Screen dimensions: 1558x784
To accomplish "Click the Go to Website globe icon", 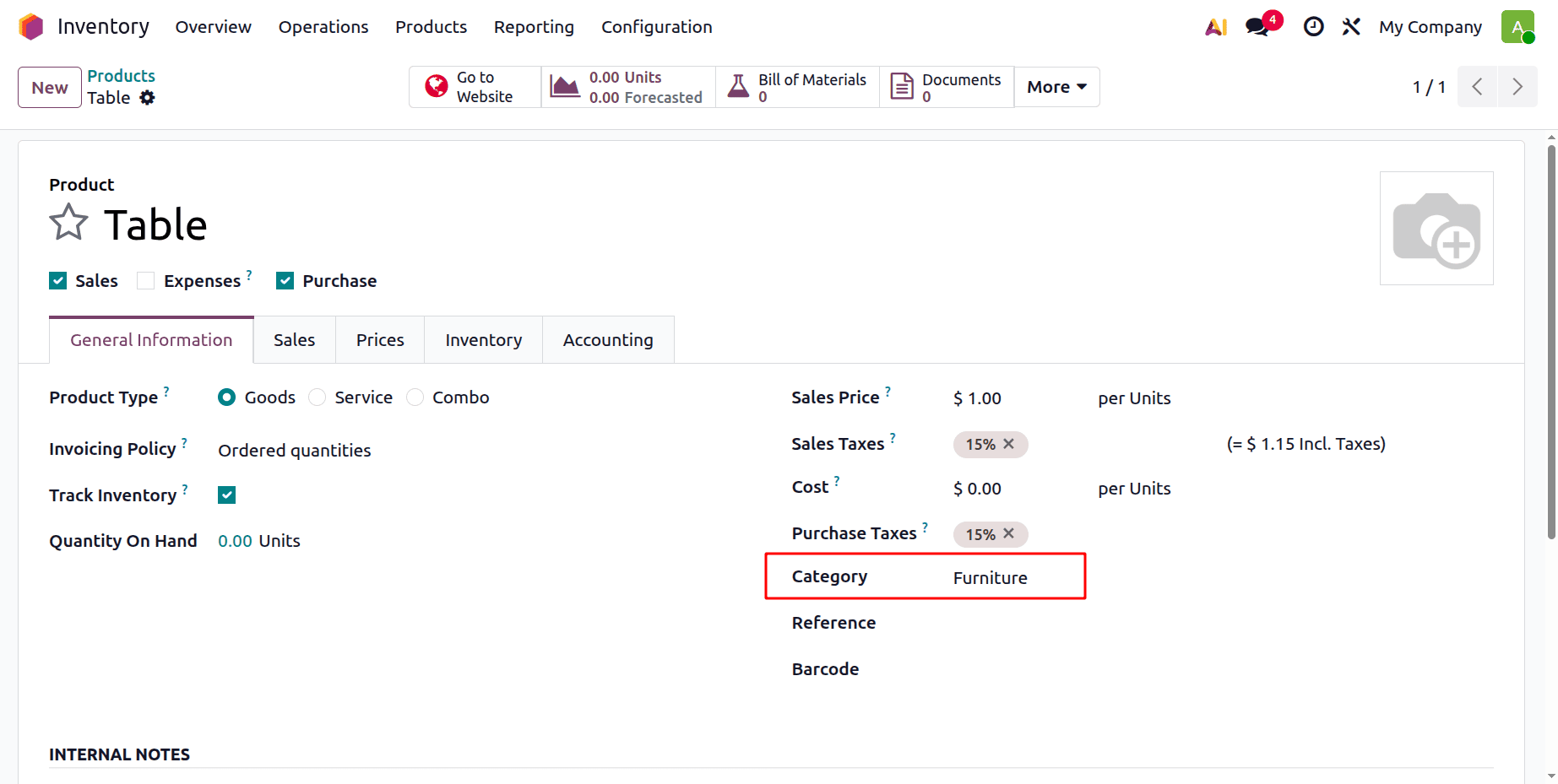I will (437, 86).
